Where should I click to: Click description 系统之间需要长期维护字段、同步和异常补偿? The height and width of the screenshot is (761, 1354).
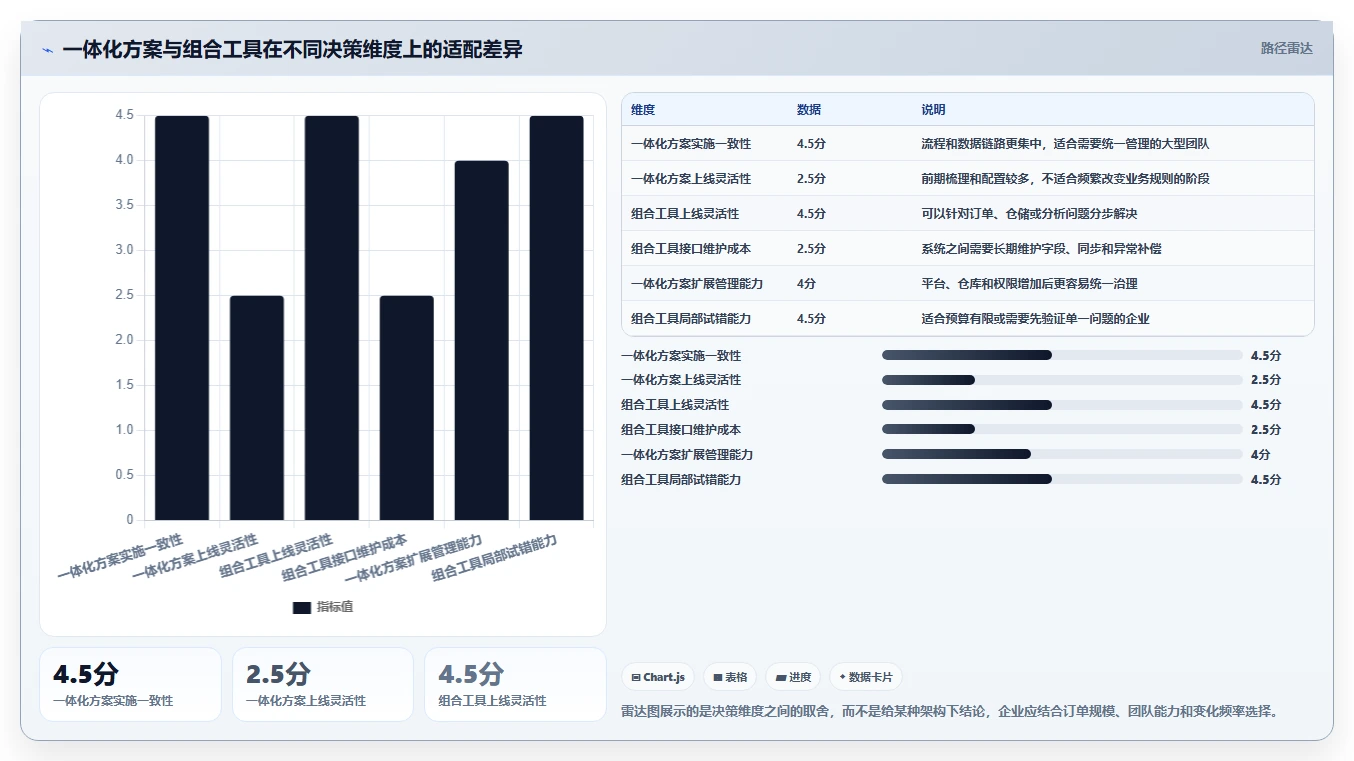(x=1041, y=249)
